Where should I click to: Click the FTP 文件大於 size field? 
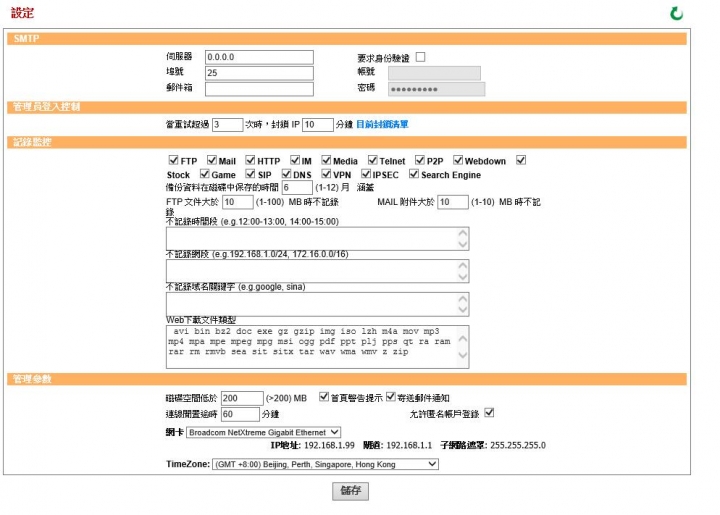pos(237,202)
